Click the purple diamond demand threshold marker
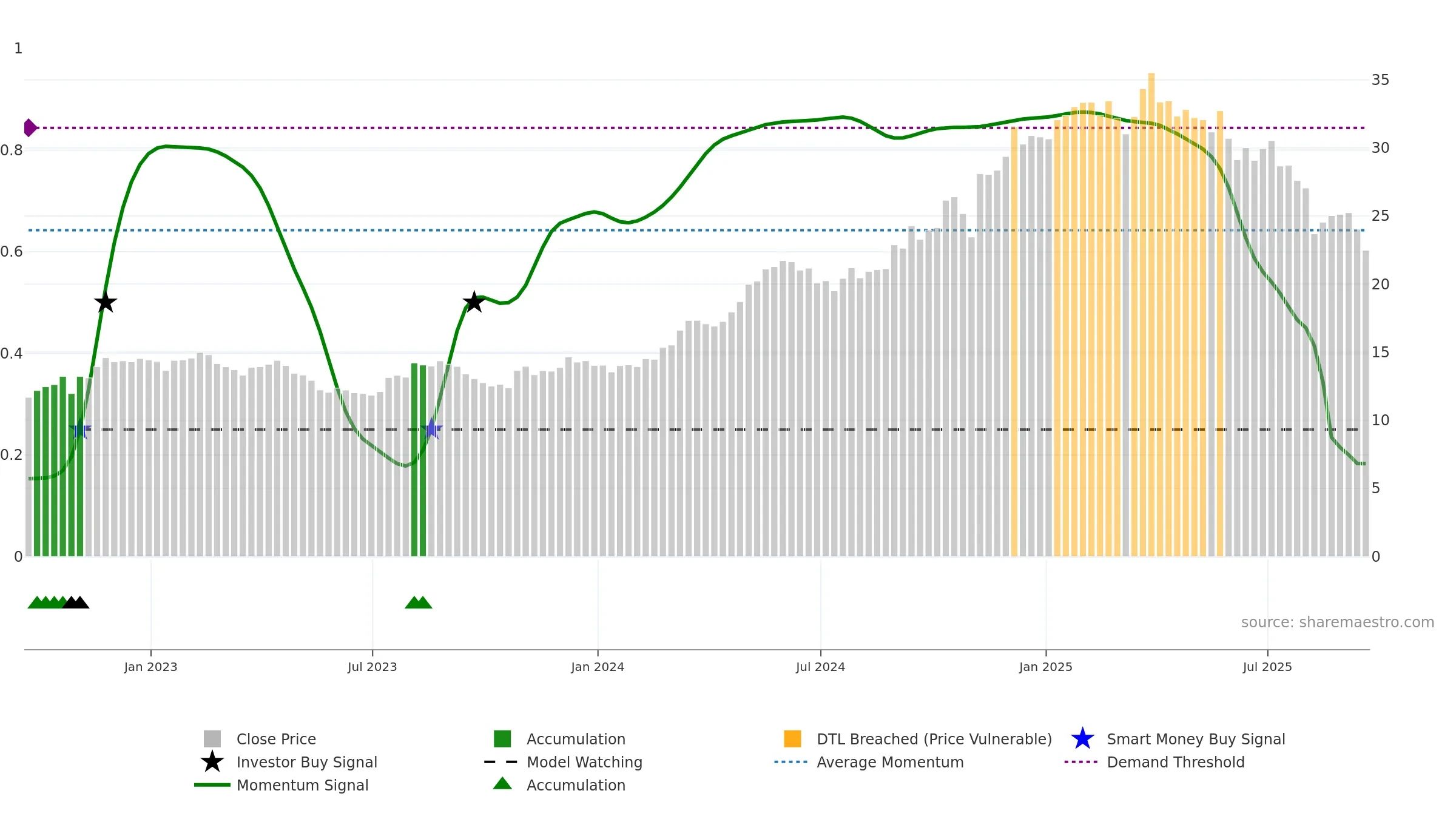The image size is (1456, 819). 30,128
